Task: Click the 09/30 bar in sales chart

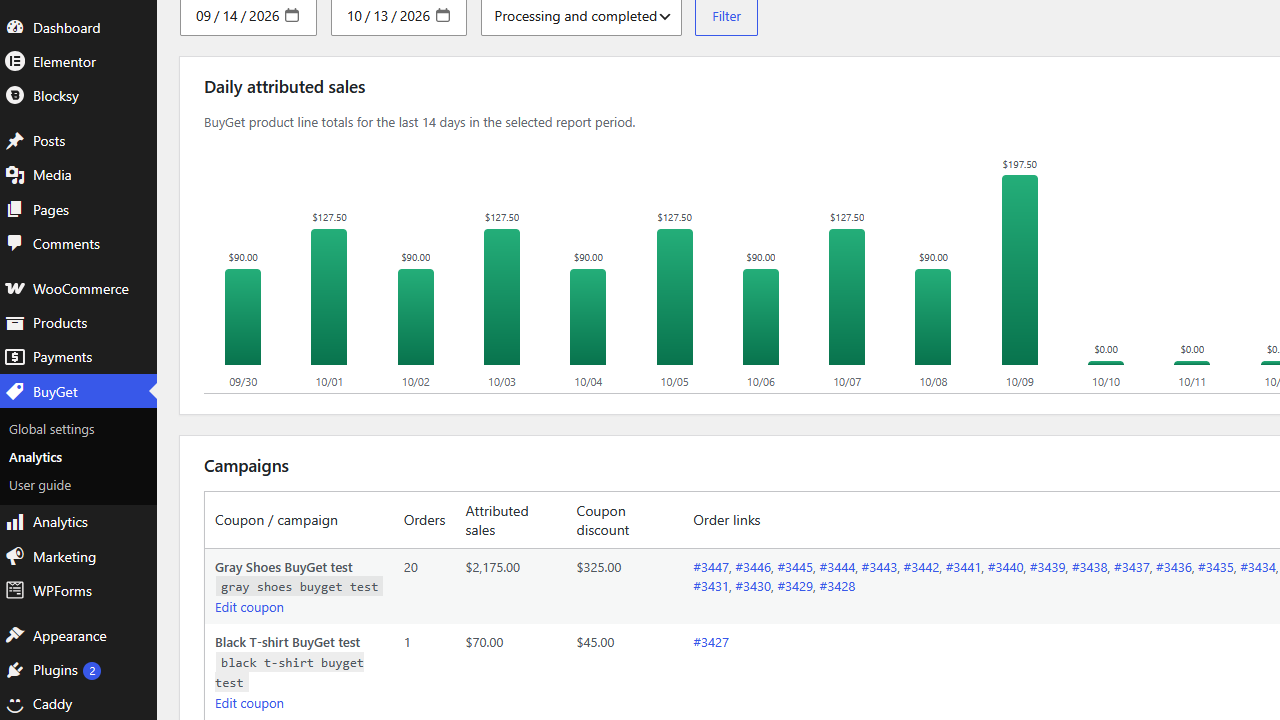Action: pyautogui.click(x=243, y=317)
